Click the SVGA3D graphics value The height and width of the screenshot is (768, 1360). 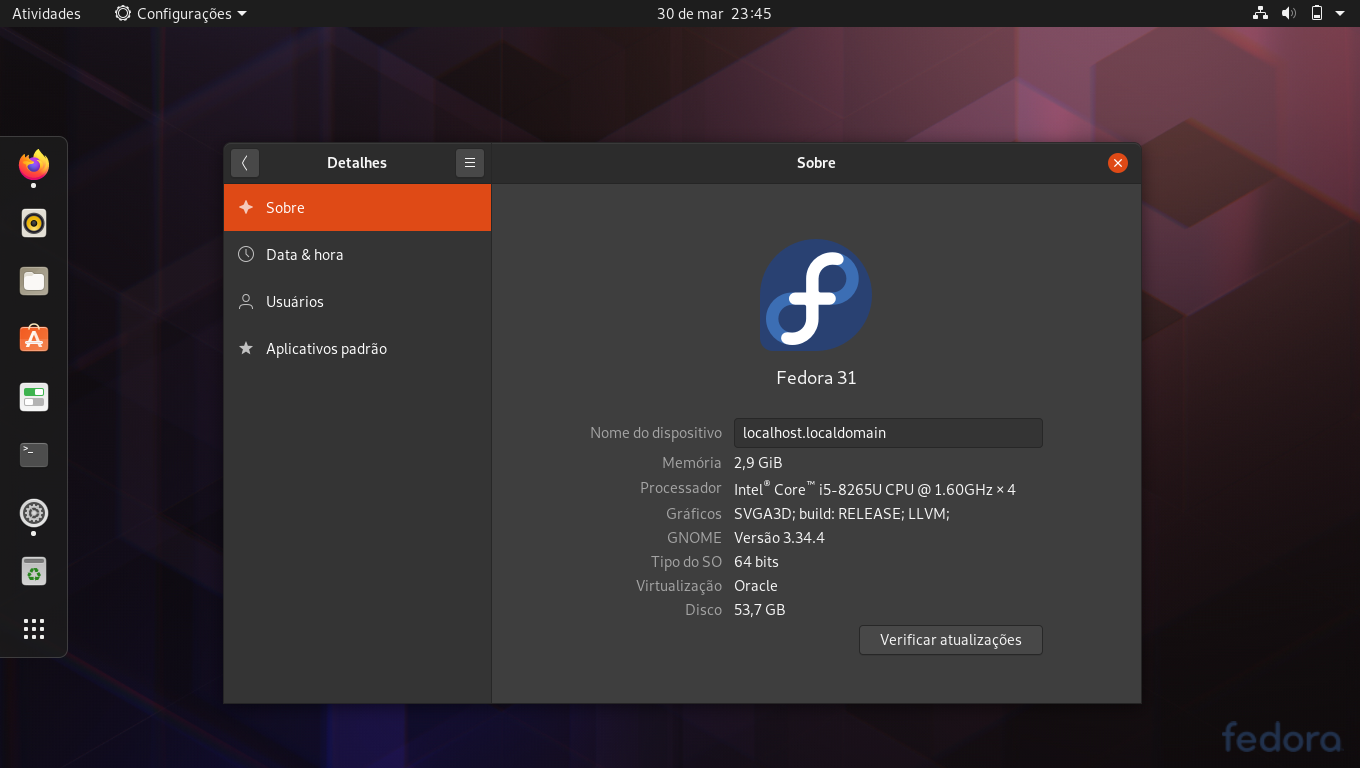point(842,514)
